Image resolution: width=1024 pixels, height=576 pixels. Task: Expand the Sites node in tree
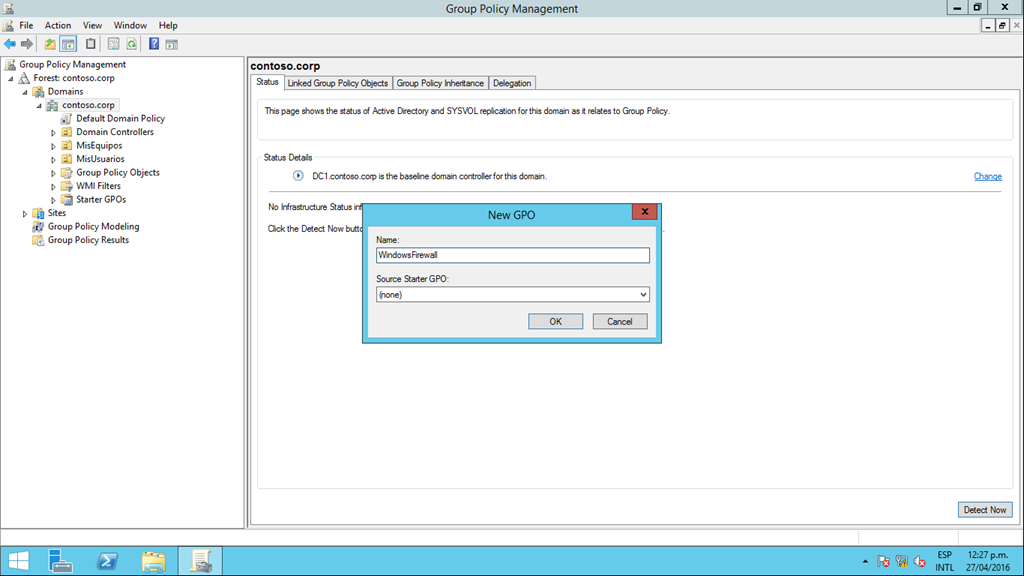coord(25,213)
